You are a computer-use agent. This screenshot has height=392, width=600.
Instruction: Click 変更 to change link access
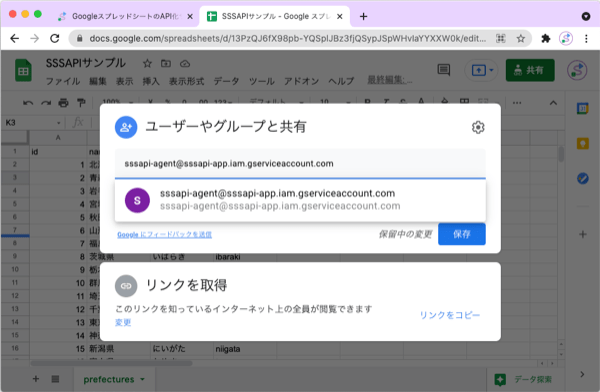[123, 322]
